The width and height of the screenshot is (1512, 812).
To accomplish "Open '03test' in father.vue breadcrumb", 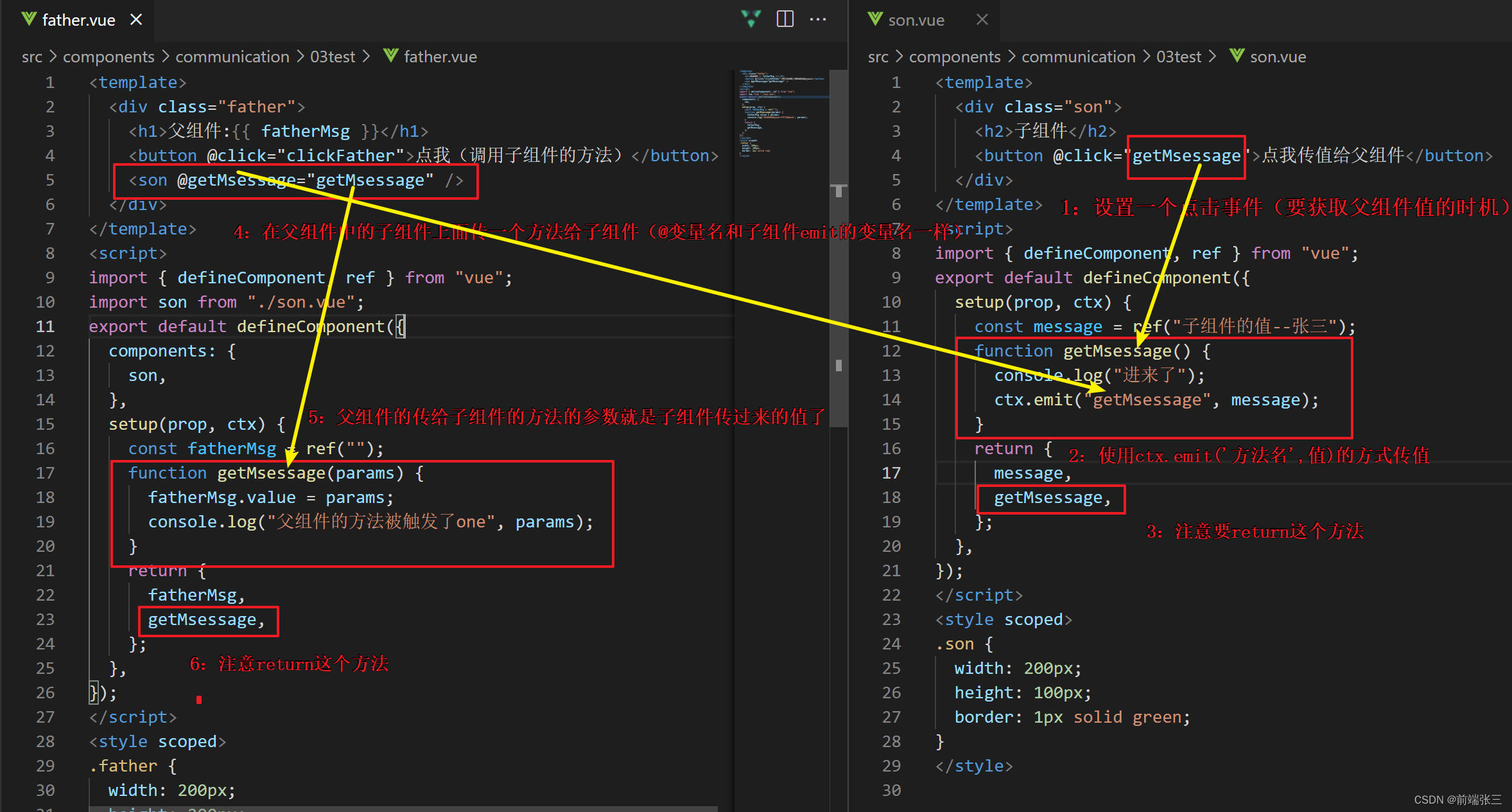I will 333,57.
